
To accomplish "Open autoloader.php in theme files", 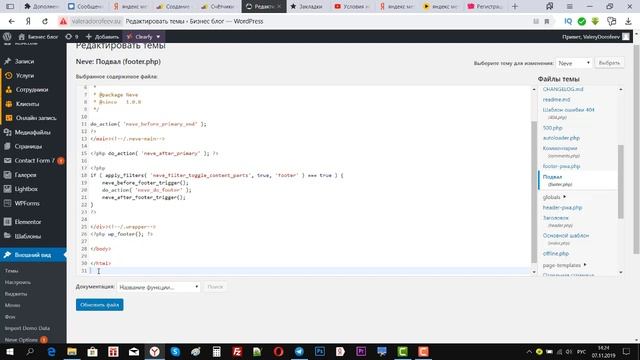I will [561, 138].
